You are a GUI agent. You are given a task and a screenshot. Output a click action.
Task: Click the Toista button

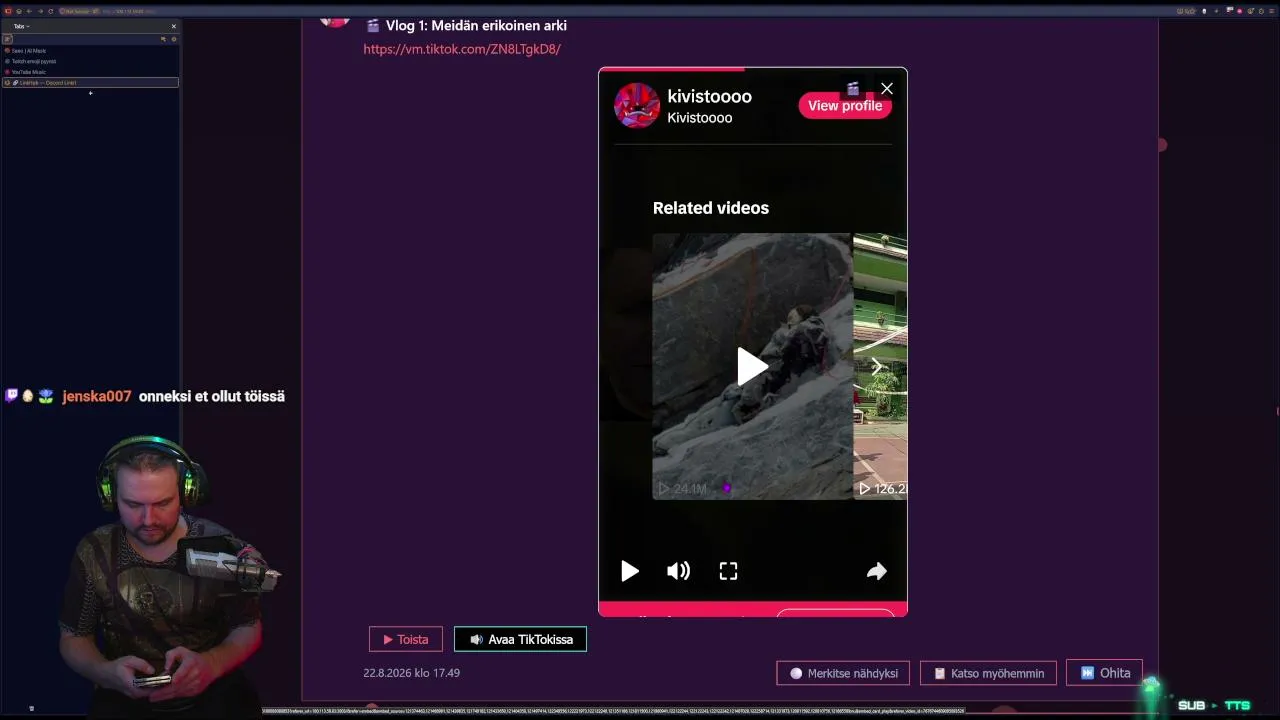tap(406, 639)
